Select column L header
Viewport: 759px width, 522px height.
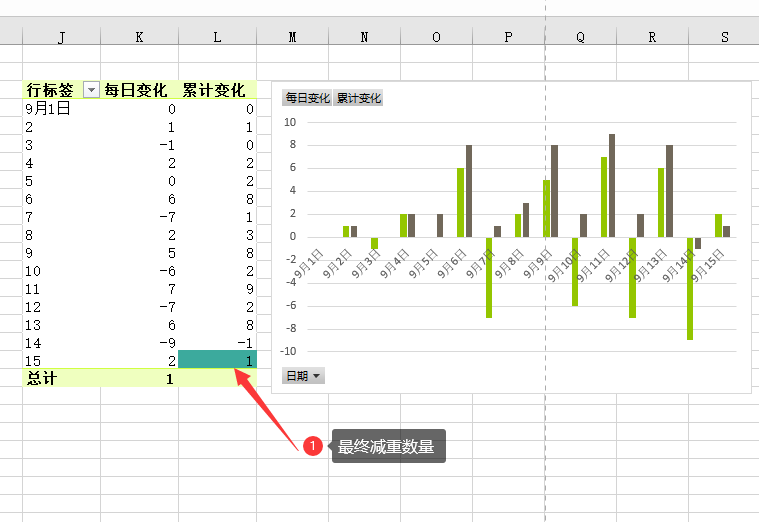(217, 37)
